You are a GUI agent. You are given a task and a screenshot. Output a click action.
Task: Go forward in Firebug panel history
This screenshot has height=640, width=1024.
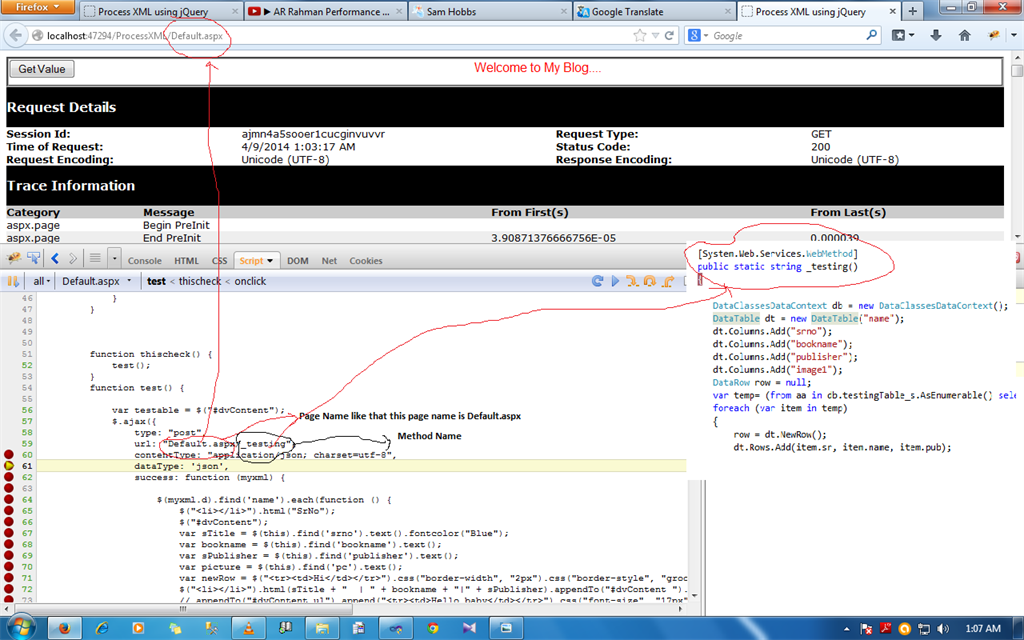[72, 259]
